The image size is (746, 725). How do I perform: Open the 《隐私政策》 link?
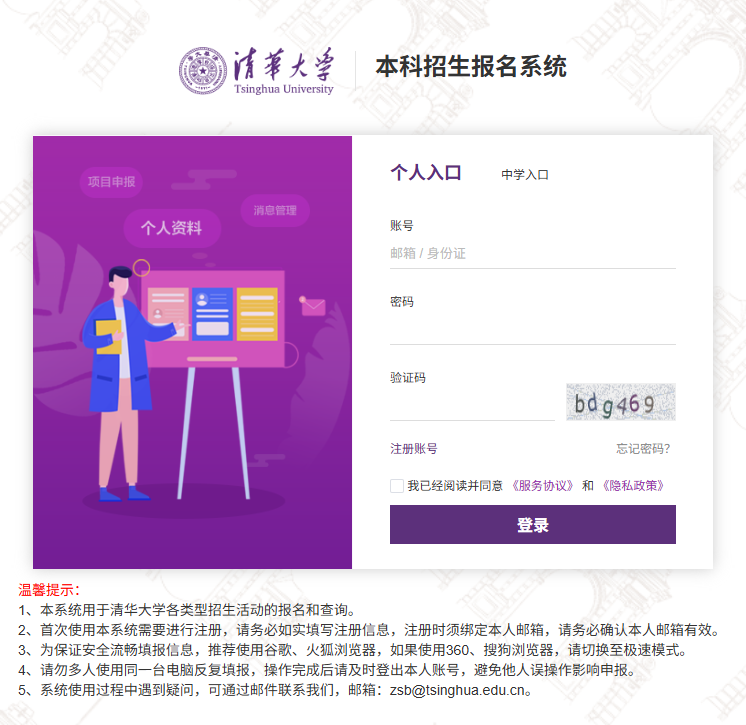633,486
